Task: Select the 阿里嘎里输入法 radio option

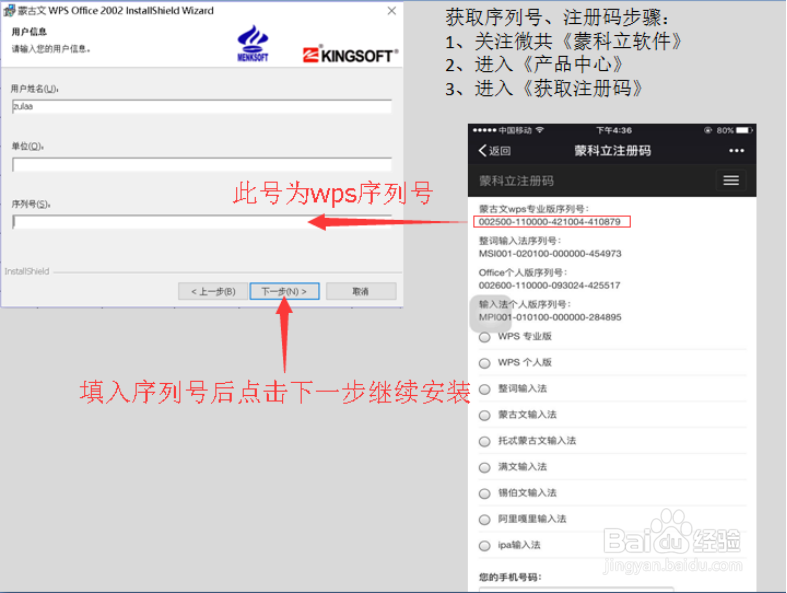Action: pyautogui.click(x=484, y=520)
